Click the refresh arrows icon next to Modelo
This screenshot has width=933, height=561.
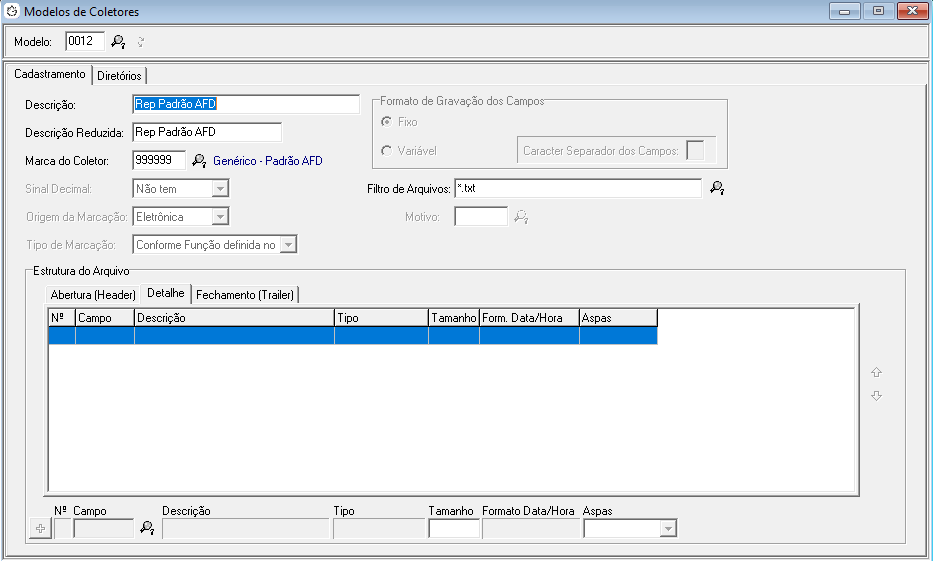point(141,42)
